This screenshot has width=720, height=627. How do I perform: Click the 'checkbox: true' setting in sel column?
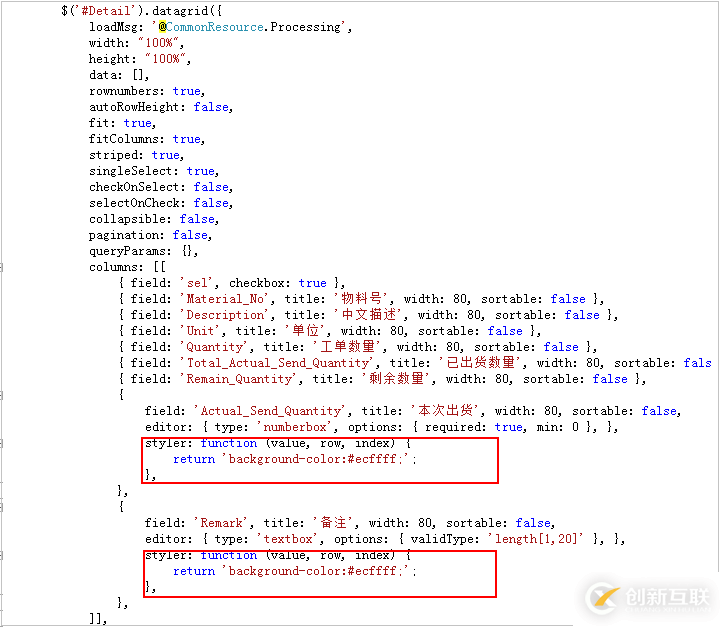278,283
